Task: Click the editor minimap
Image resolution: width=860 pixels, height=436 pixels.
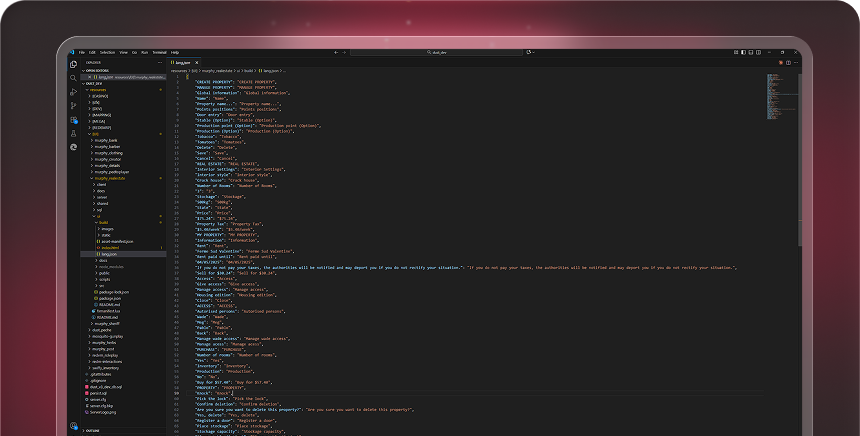Action: pos(782,97)
